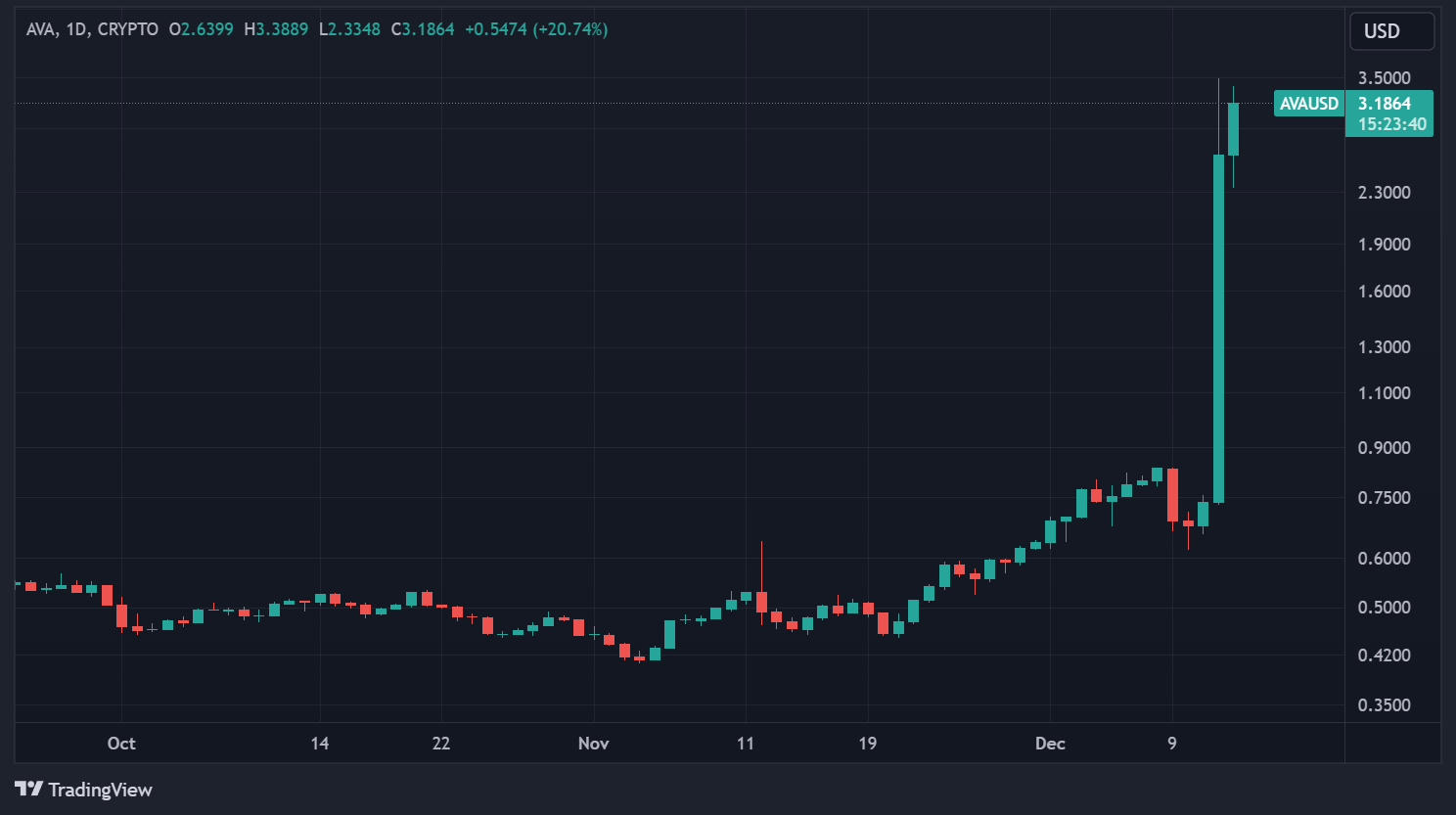1456x815 pixels.
Task: Select the 1D interval in the header
Action: 76,29
